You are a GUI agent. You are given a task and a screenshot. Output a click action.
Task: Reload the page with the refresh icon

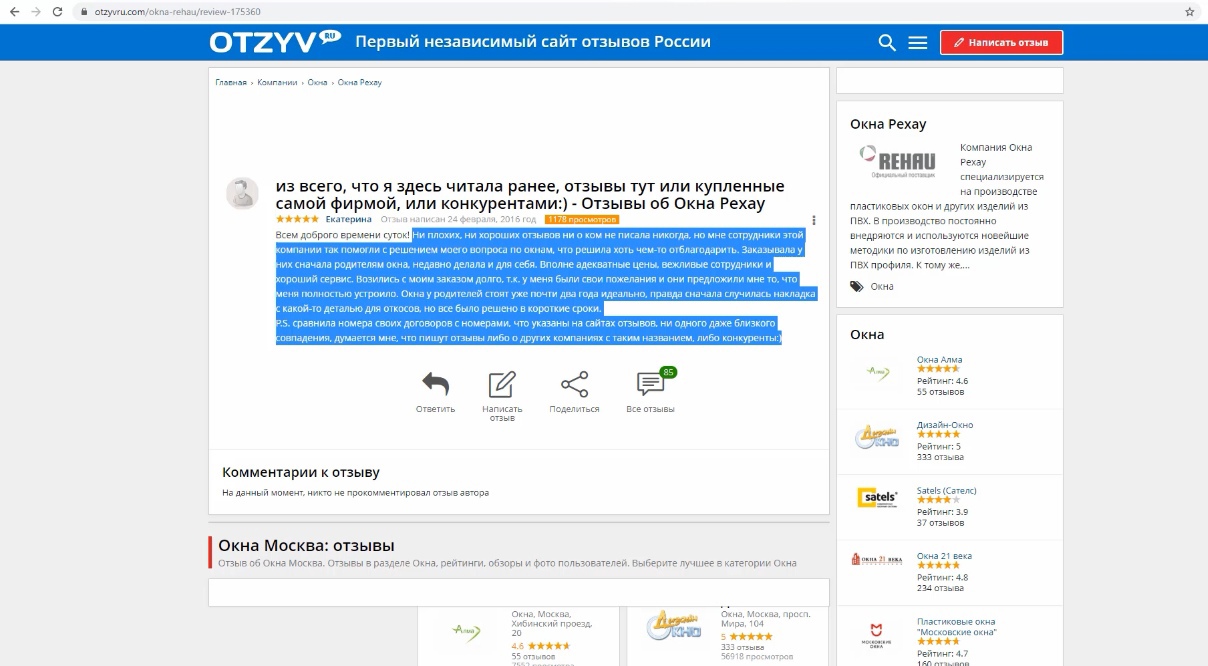(58, 11)
